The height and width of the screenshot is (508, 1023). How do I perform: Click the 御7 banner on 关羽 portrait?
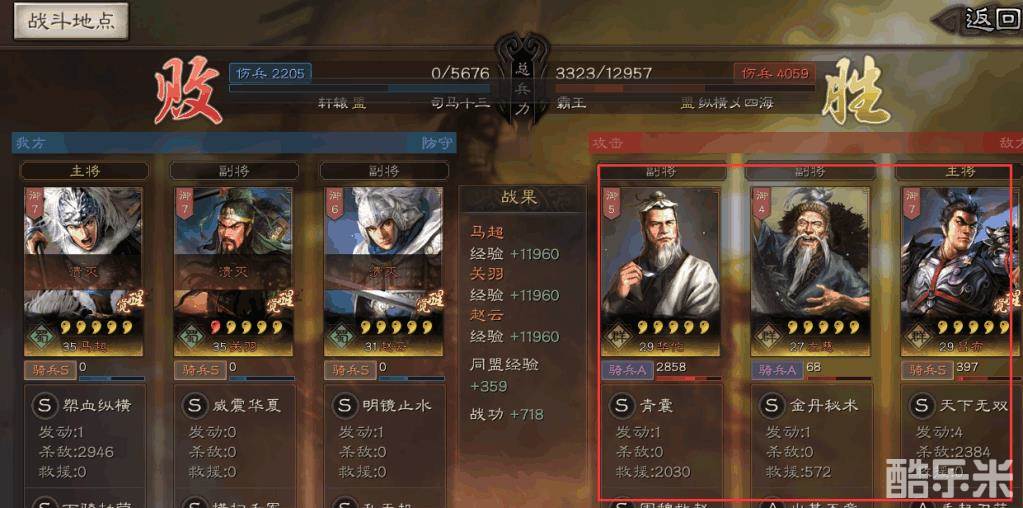[185, 203]
